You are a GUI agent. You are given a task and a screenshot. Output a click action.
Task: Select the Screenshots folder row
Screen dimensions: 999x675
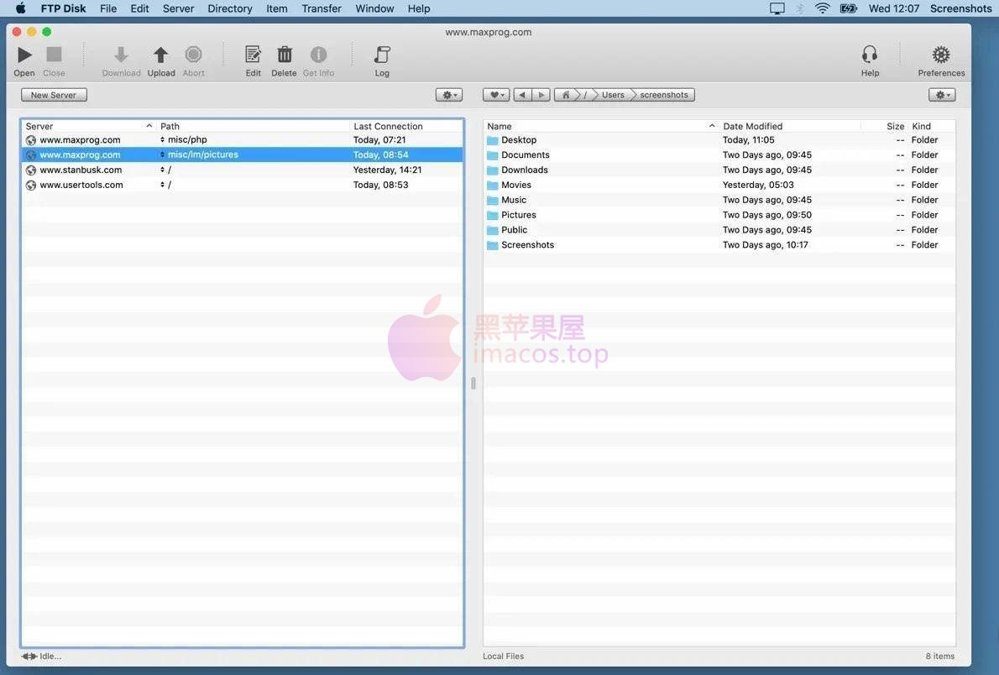pos(719,245)
